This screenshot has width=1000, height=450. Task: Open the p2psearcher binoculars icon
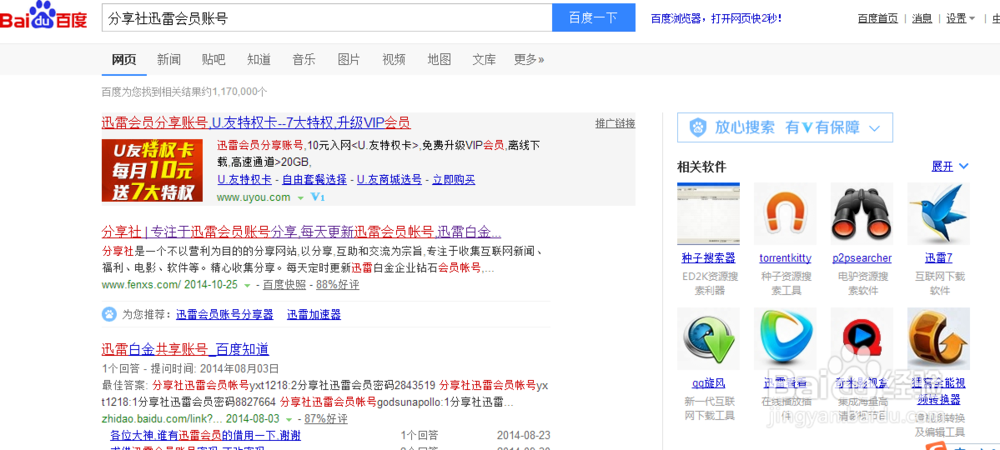[862, 214]
